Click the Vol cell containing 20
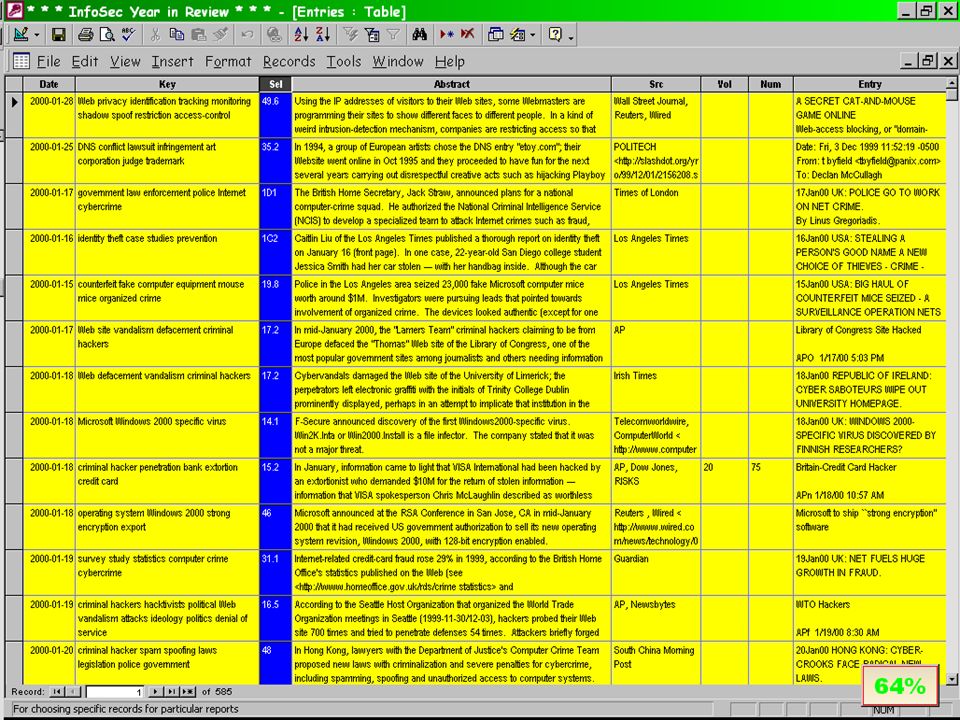The width and height of the screenshot is (960, 720). (724, 481)
